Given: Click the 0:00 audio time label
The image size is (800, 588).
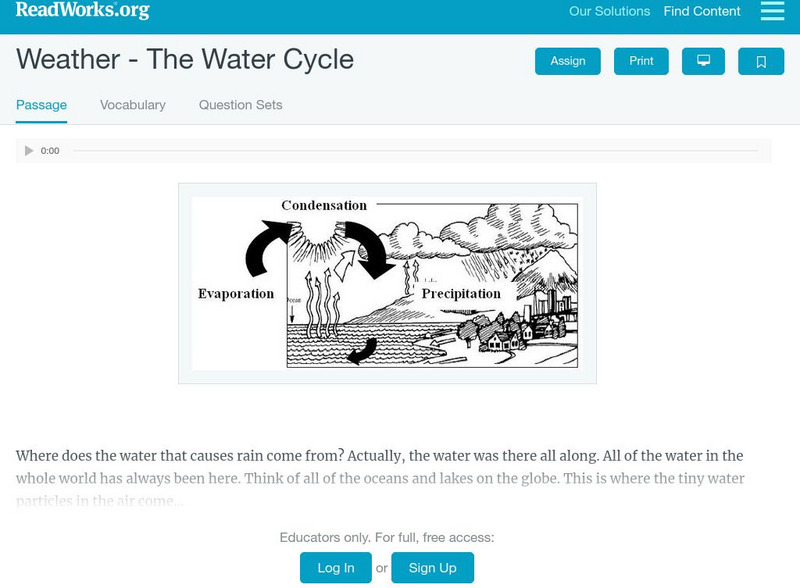Looking at the screenshot, I should [50, 151].
